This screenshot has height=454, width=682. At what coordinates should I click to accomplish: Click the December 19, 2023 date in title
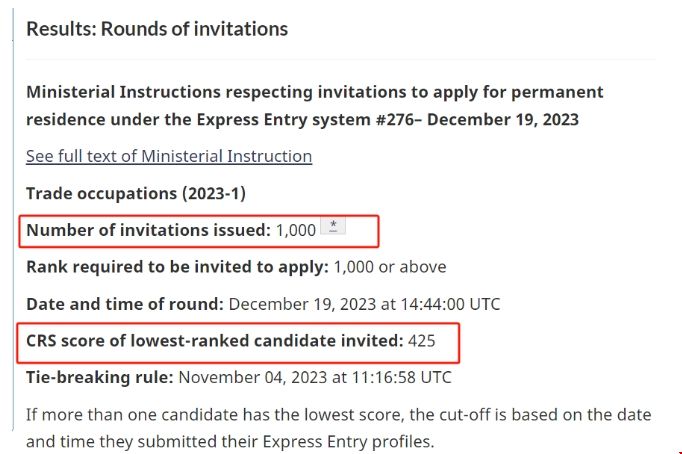click(518, 119)
